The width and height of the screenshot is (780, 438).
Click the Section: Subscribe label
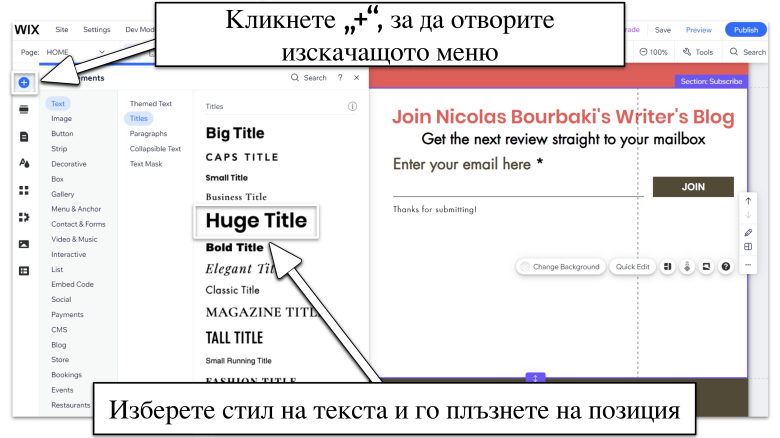pos(711,82)
